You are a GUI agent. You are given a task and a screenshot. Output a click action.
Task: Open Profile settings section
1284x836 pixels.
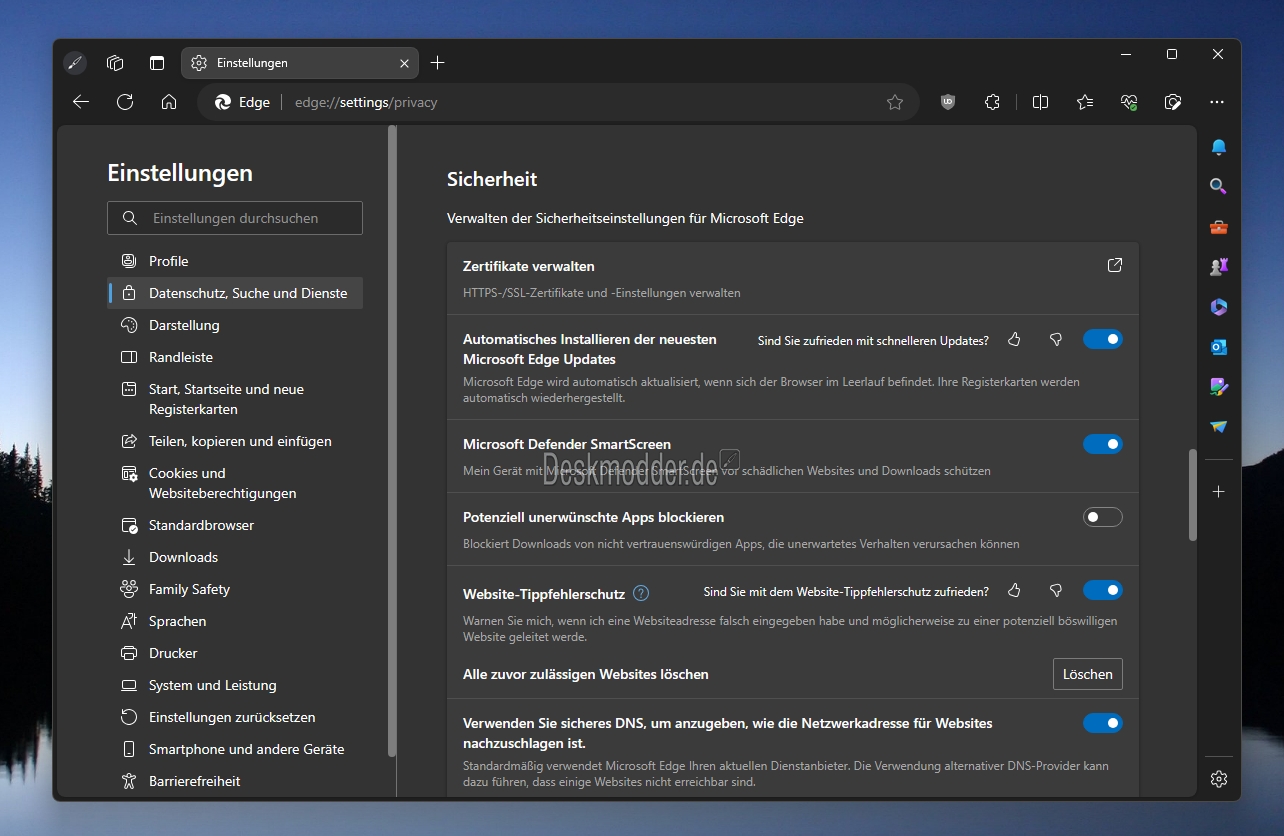(235, 261)
